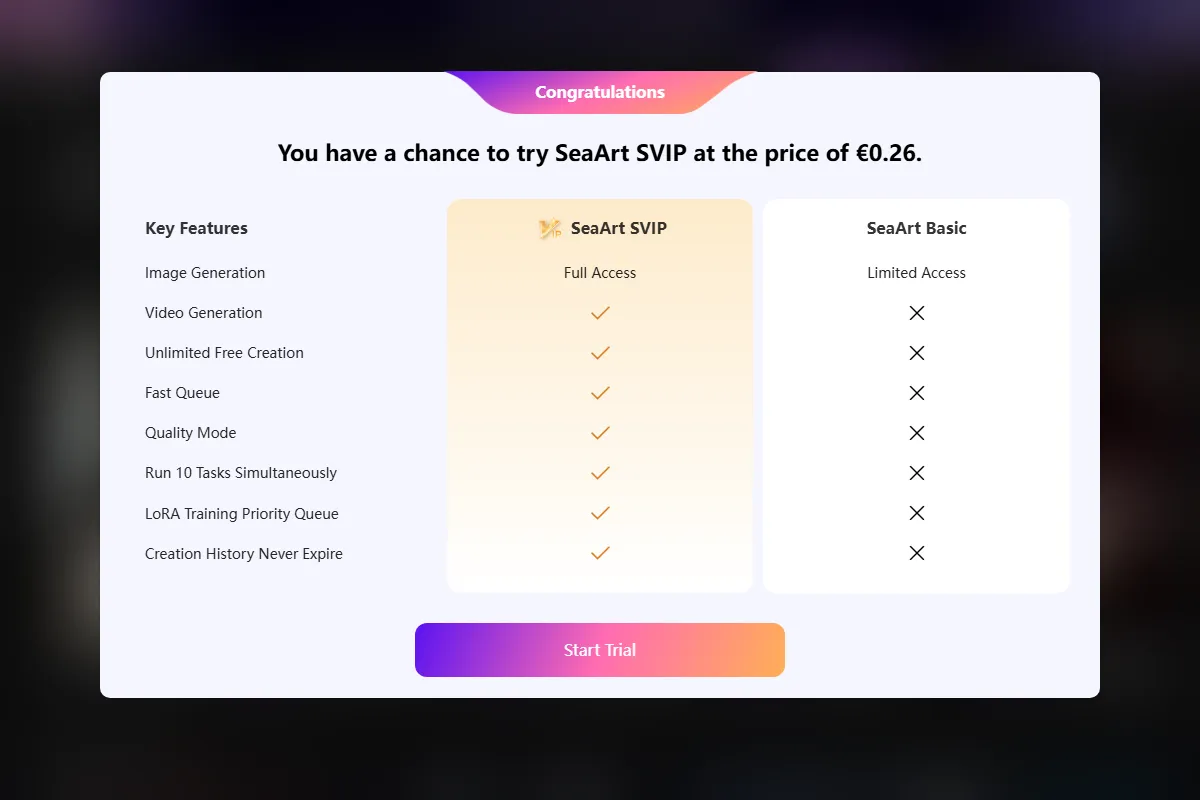Click the Creation History Never Expire label
The image size is (1200, 800).
tap(244, 554)
